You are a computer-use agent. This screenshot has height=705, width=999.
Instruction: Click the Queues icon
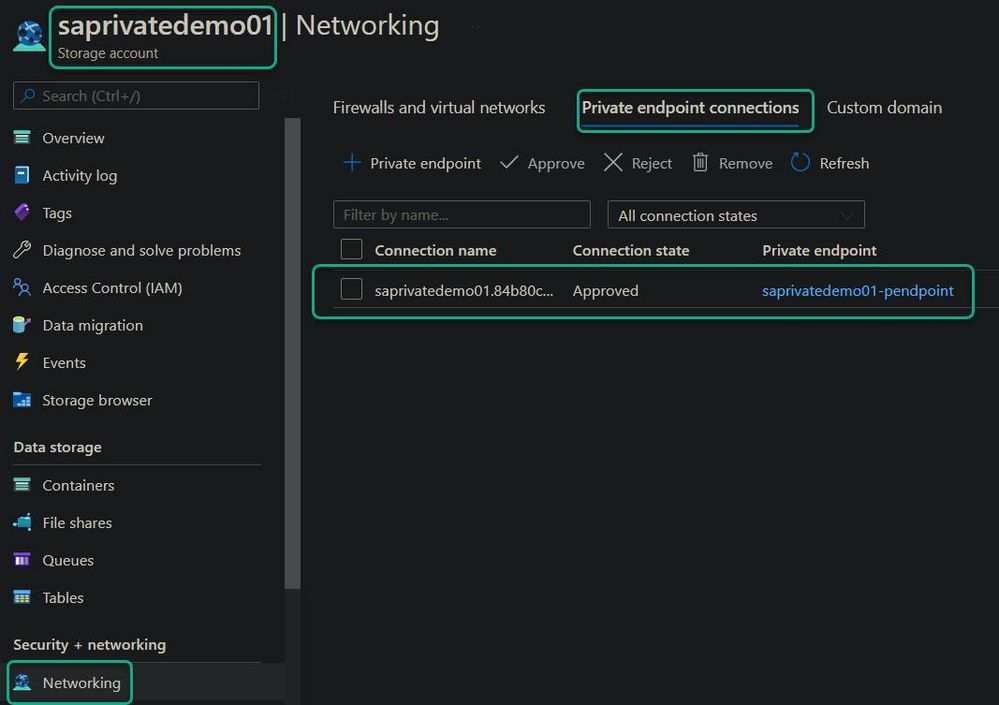click(x=22, y=560)
